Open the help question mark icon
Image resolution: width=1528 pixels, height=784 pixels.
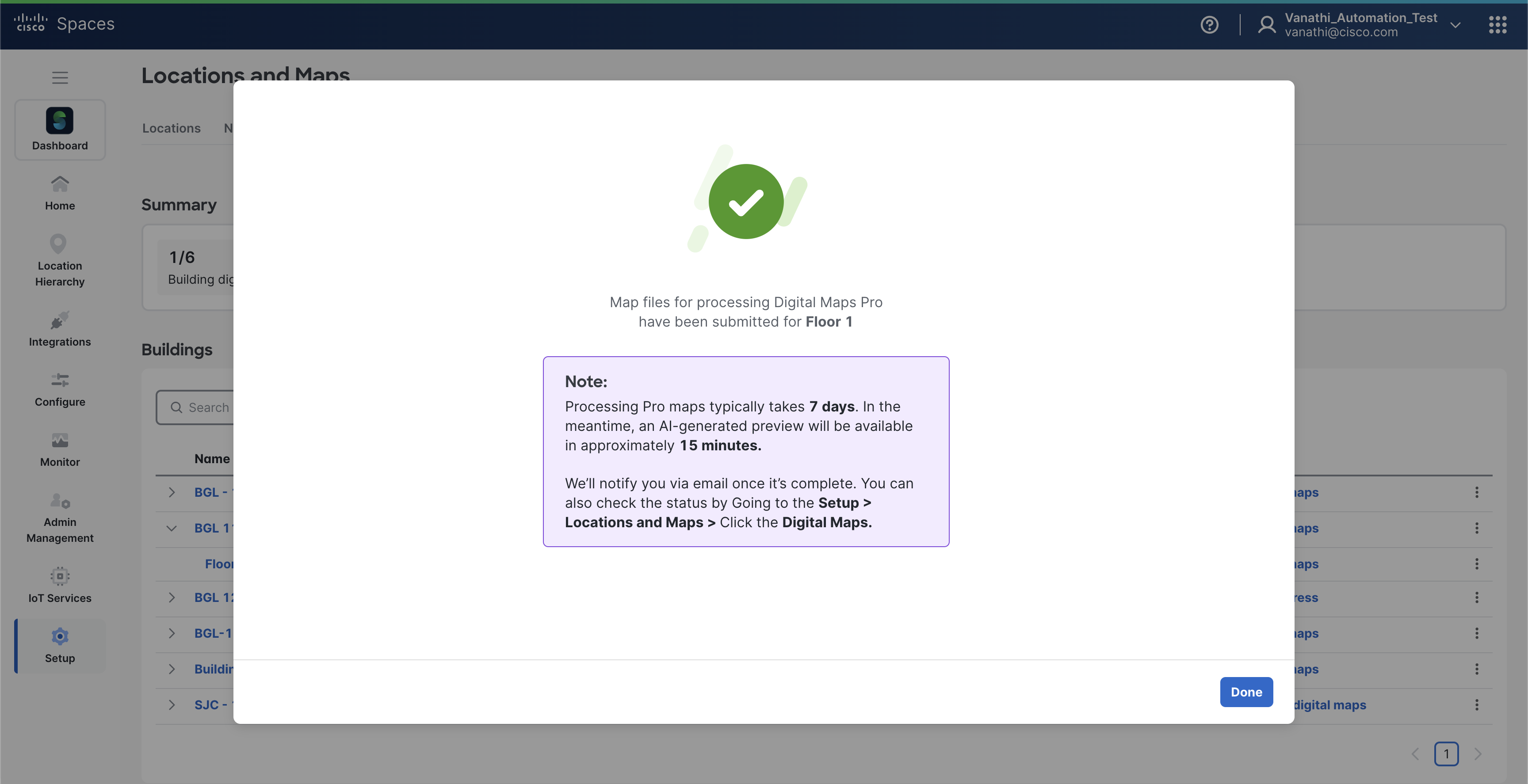(x=1209, y=25)
